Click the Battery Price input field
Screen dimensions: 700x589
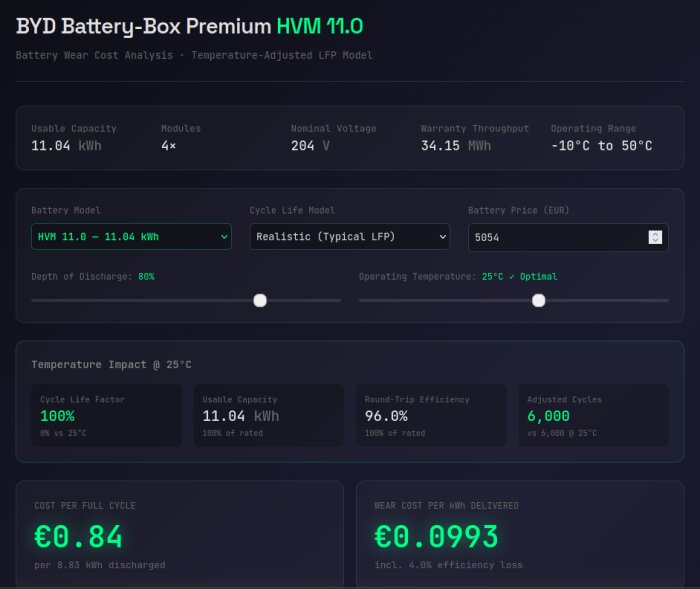568,237
